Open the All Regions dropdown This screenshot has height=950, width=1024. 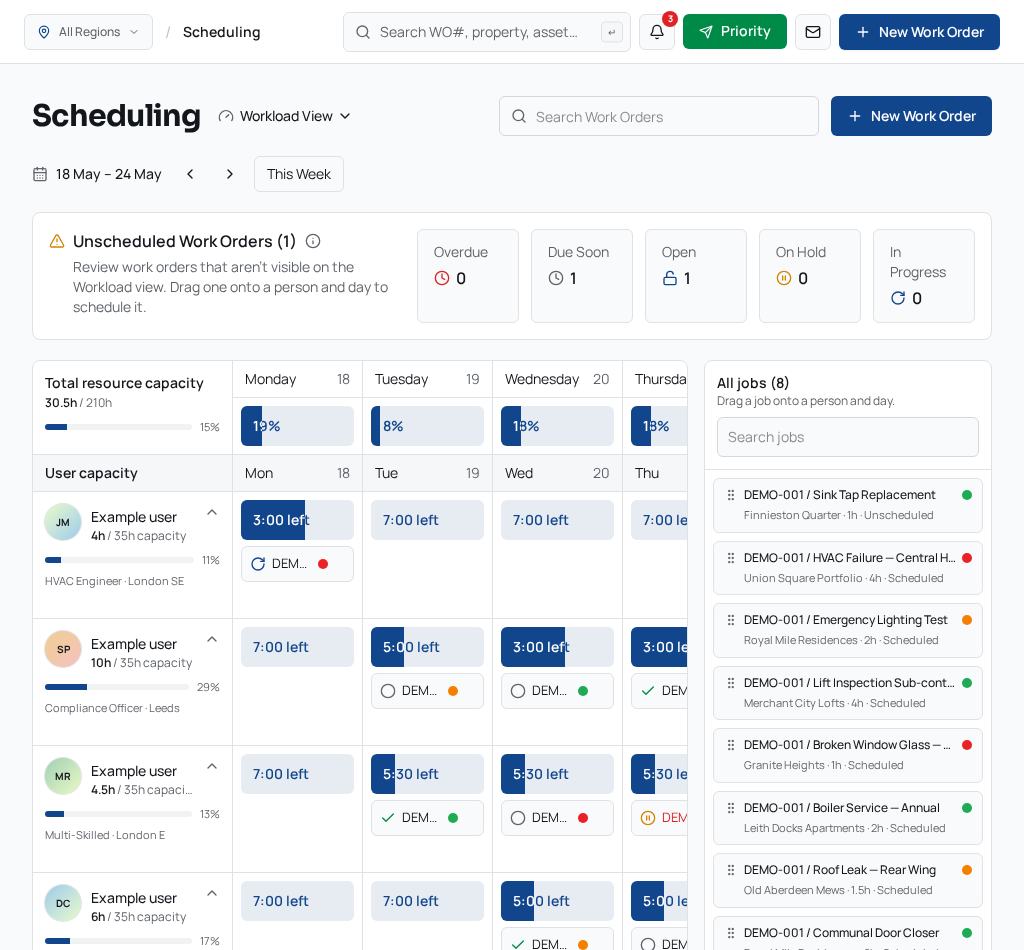[88, 32]
